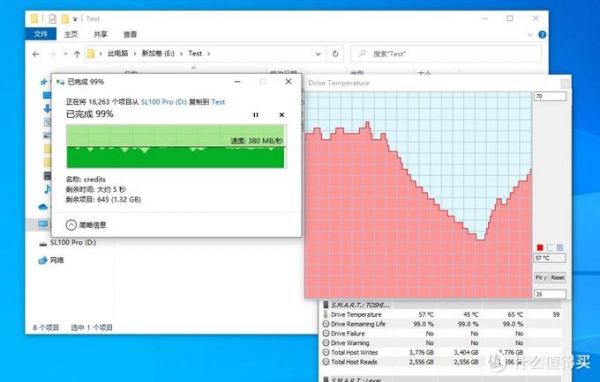This screenshot has width=600, height=382.
Task: Click the Reset button on the temperature graph
Action: (x=558, y=278)
